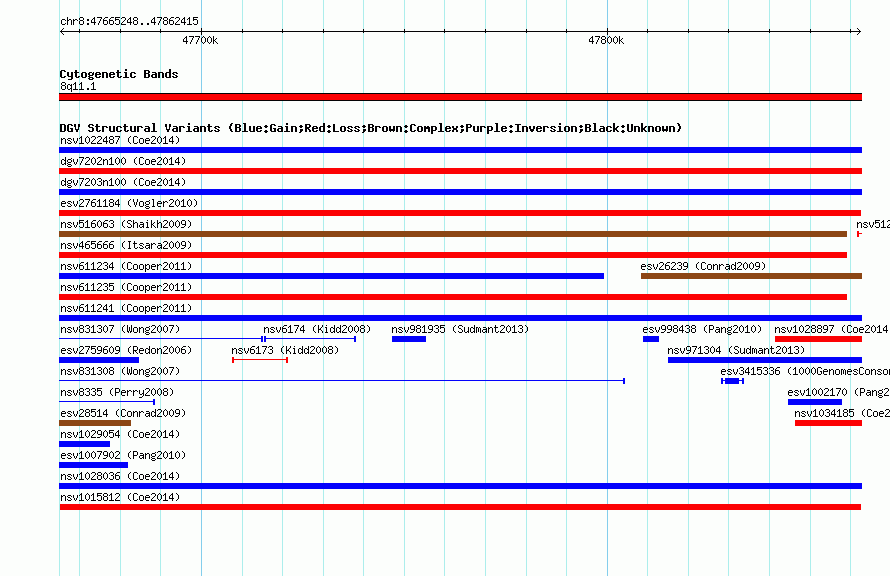Click the nsv1022487 (Coe2014) variant label
Image resolution: width=890 pixels, height=576 pixels.
(x=120, y=140)
